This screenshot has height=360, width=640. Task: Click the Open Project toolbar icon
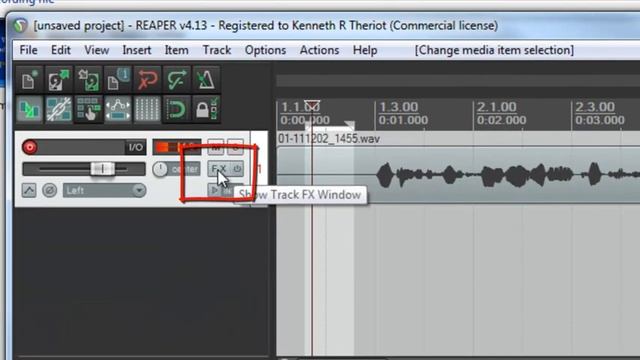click(59, 80)
